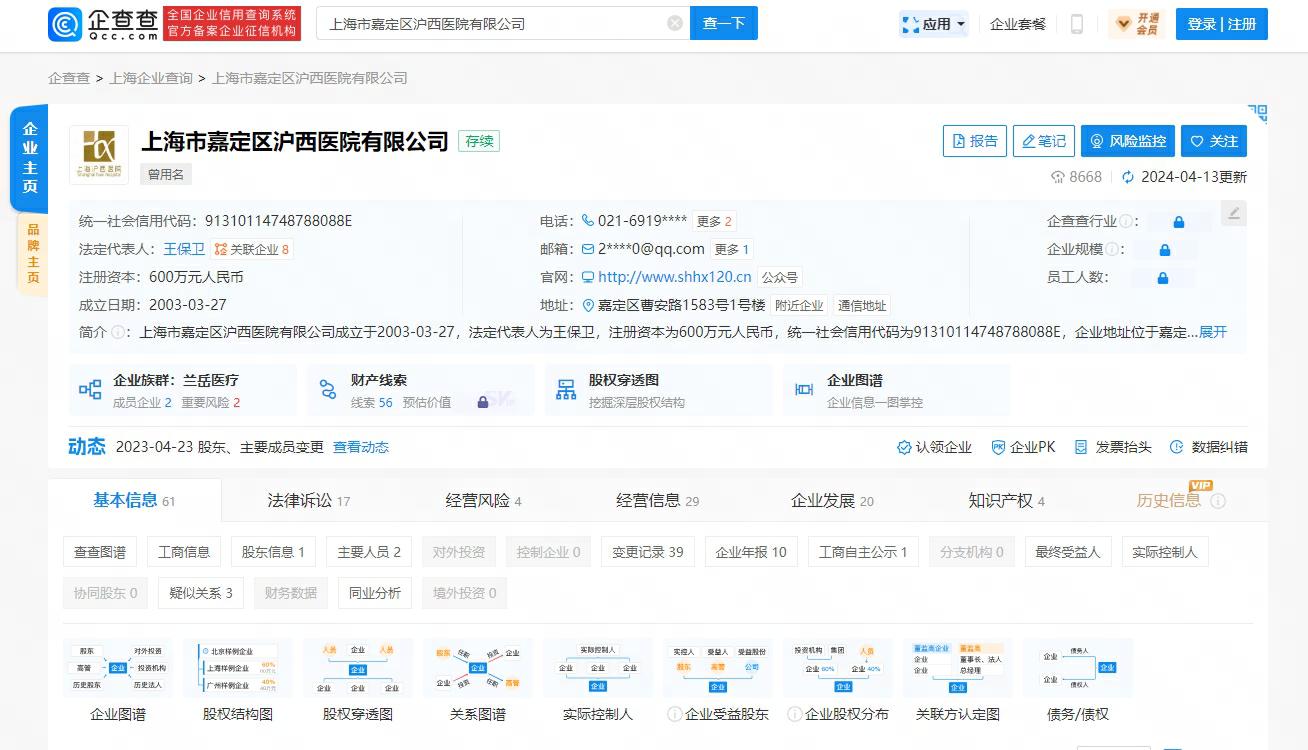
Task: Click 数据纠错
Action: (1209, 447)
